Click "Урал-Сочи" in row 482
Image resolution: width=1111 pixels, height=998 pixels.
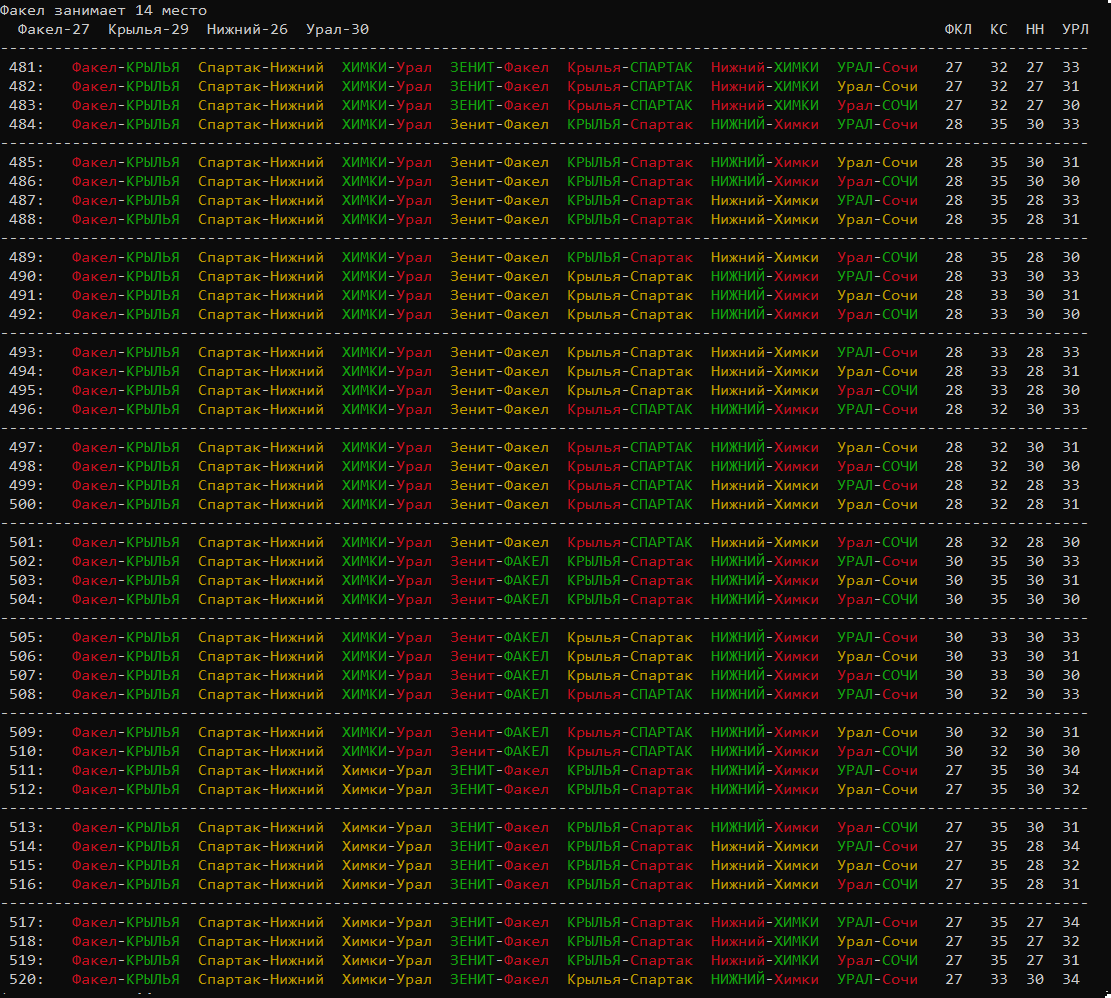(x=877, y=86)
